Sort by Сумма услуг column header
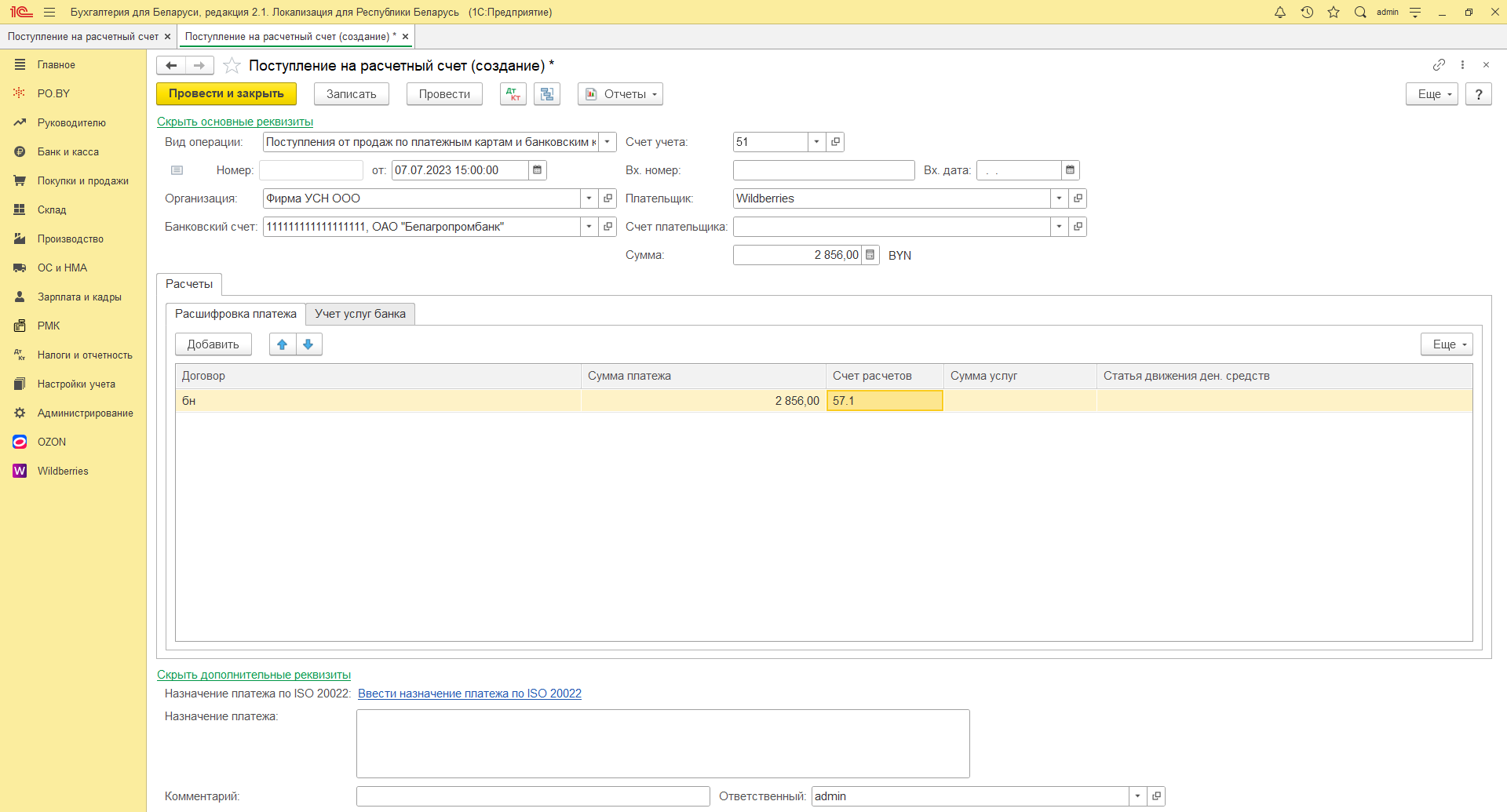1507x812 pixels. [x=1020, y=376]
